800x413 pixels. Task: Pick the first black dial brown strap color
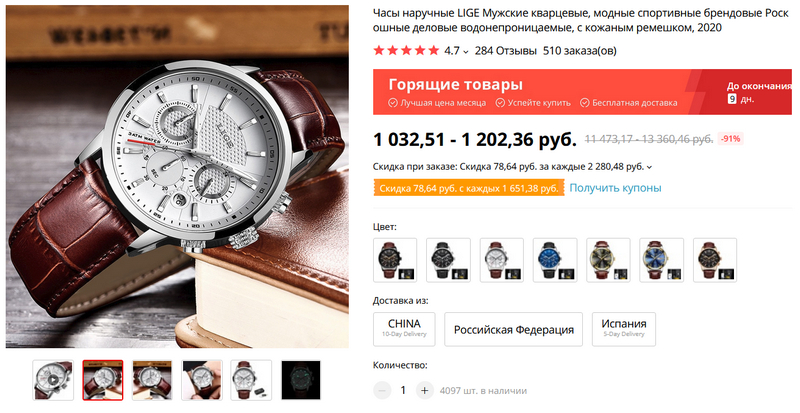(395, 260)
